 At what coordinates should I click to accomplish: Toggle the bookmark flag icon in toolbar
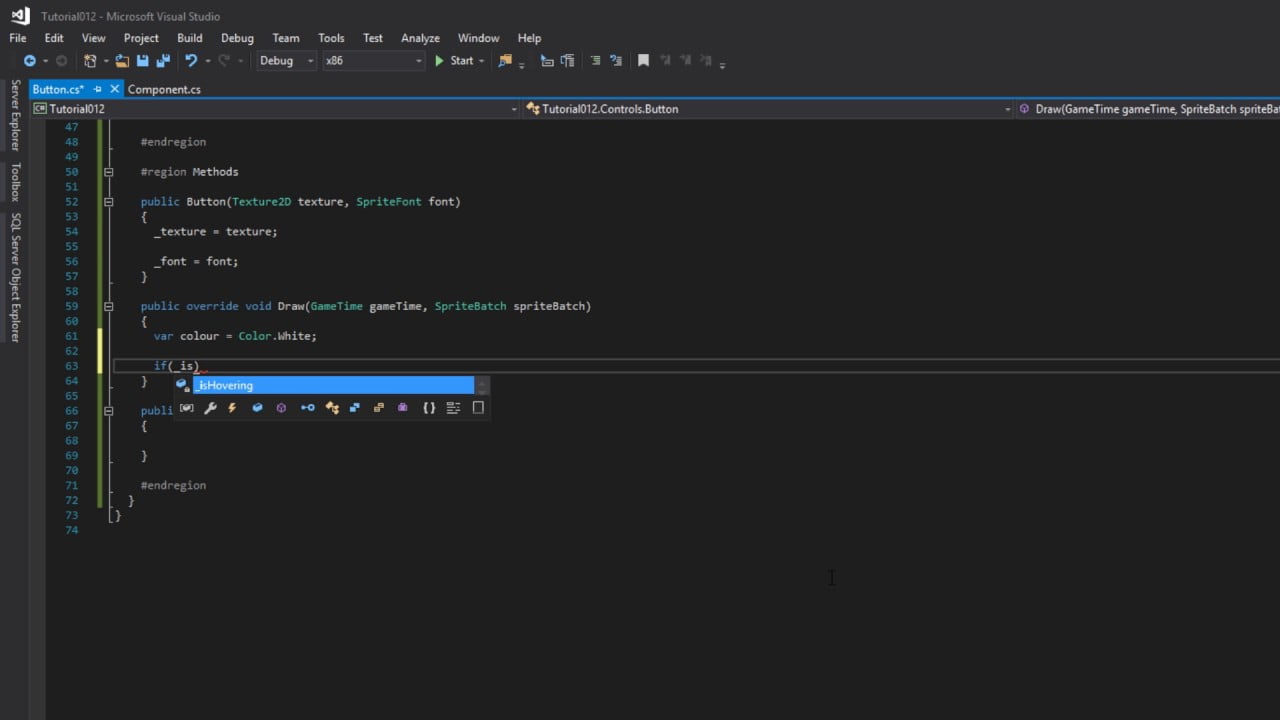[643, 61]
